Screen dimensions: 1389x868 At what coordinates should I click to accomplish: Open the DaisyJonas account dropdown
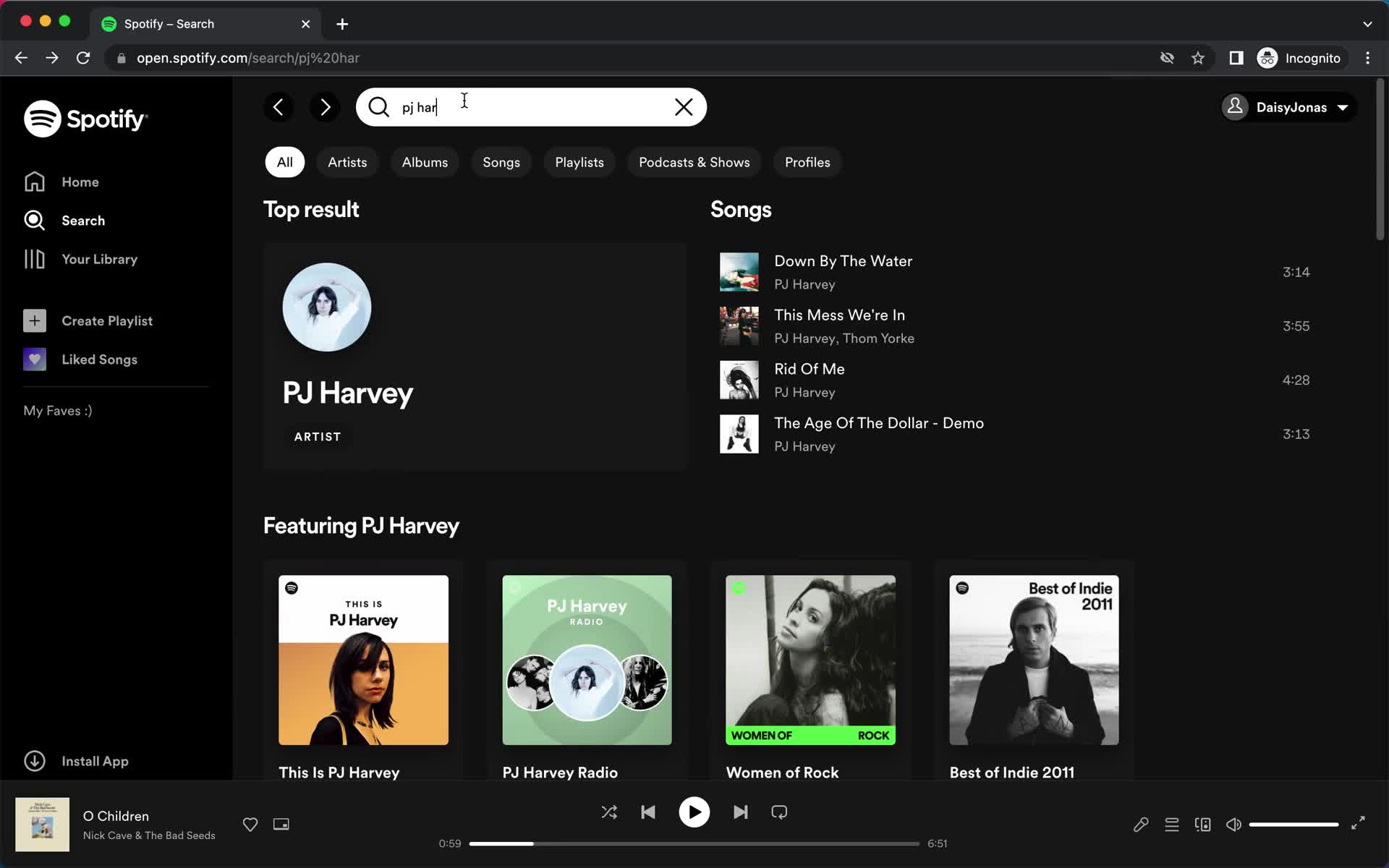coord(1288,106)
